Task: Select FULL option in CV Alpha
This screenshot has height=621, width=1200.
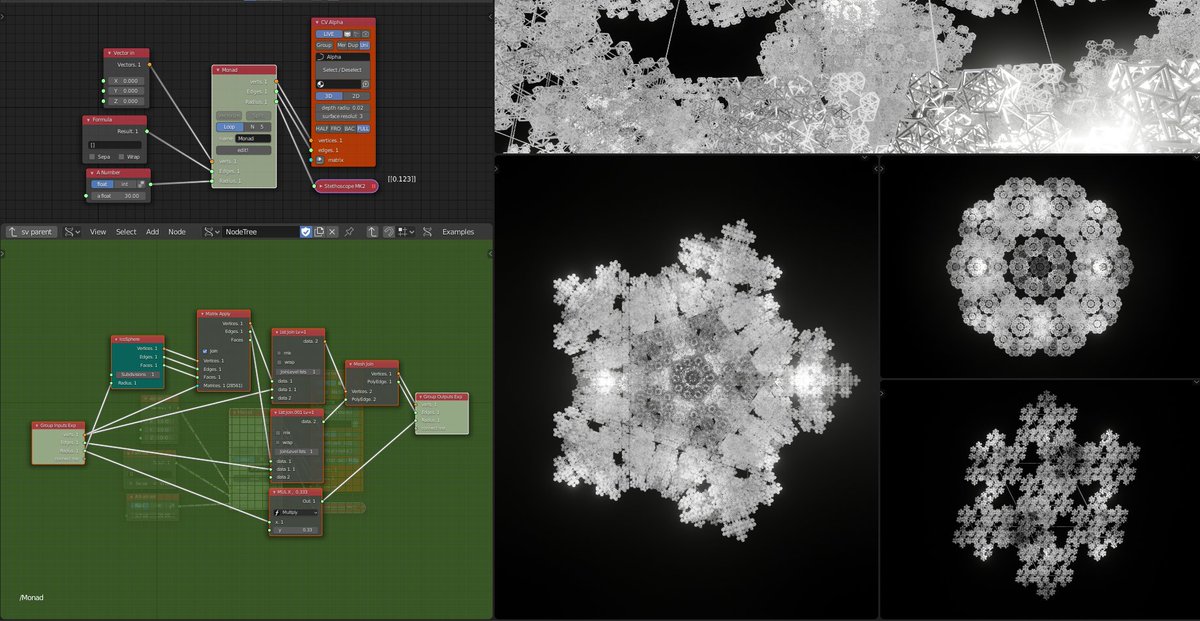Action: (x=363, y=128)
